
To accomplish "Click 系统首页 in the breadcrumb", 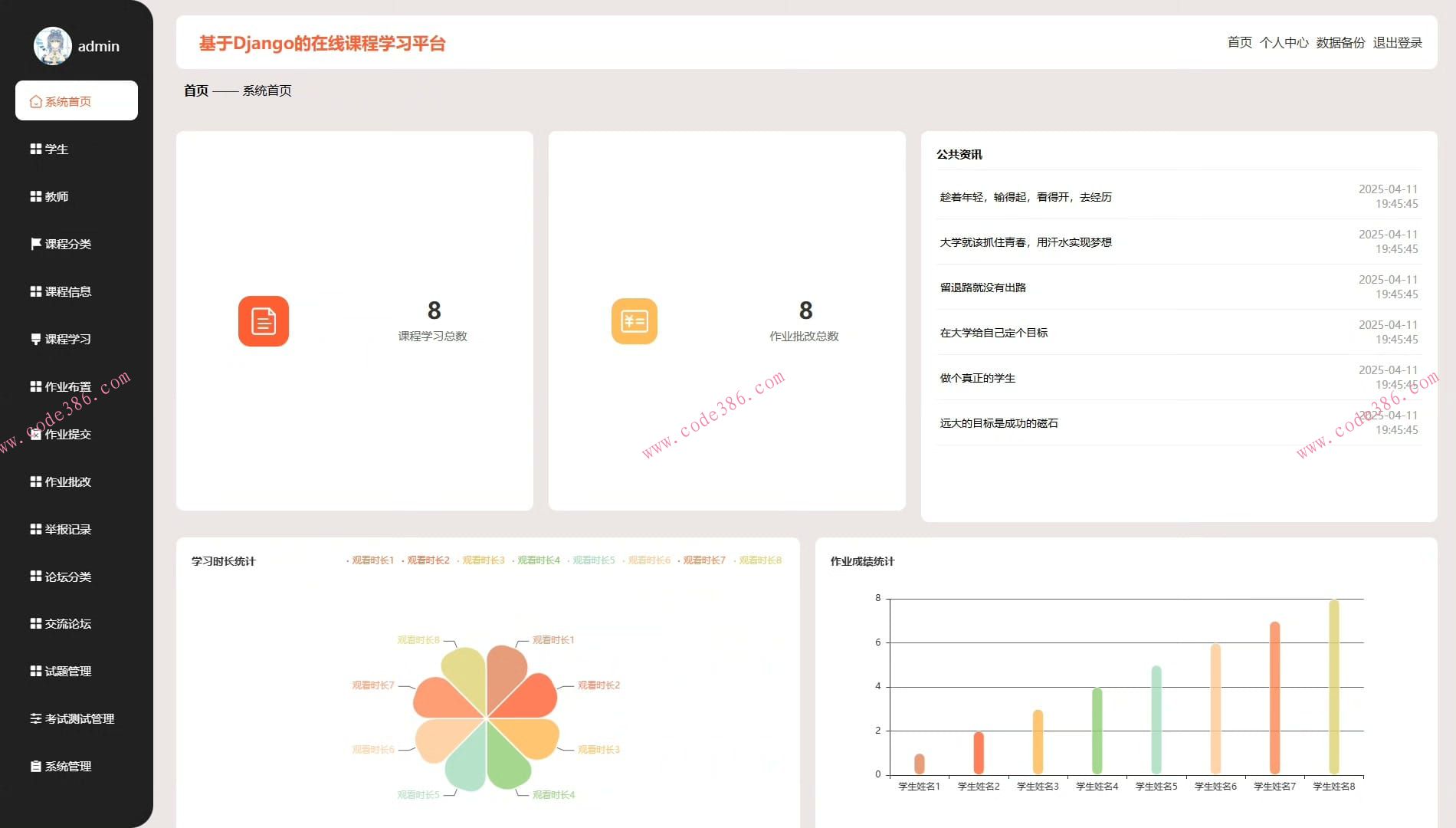I will pyautogui.click(x=267, y=90).
